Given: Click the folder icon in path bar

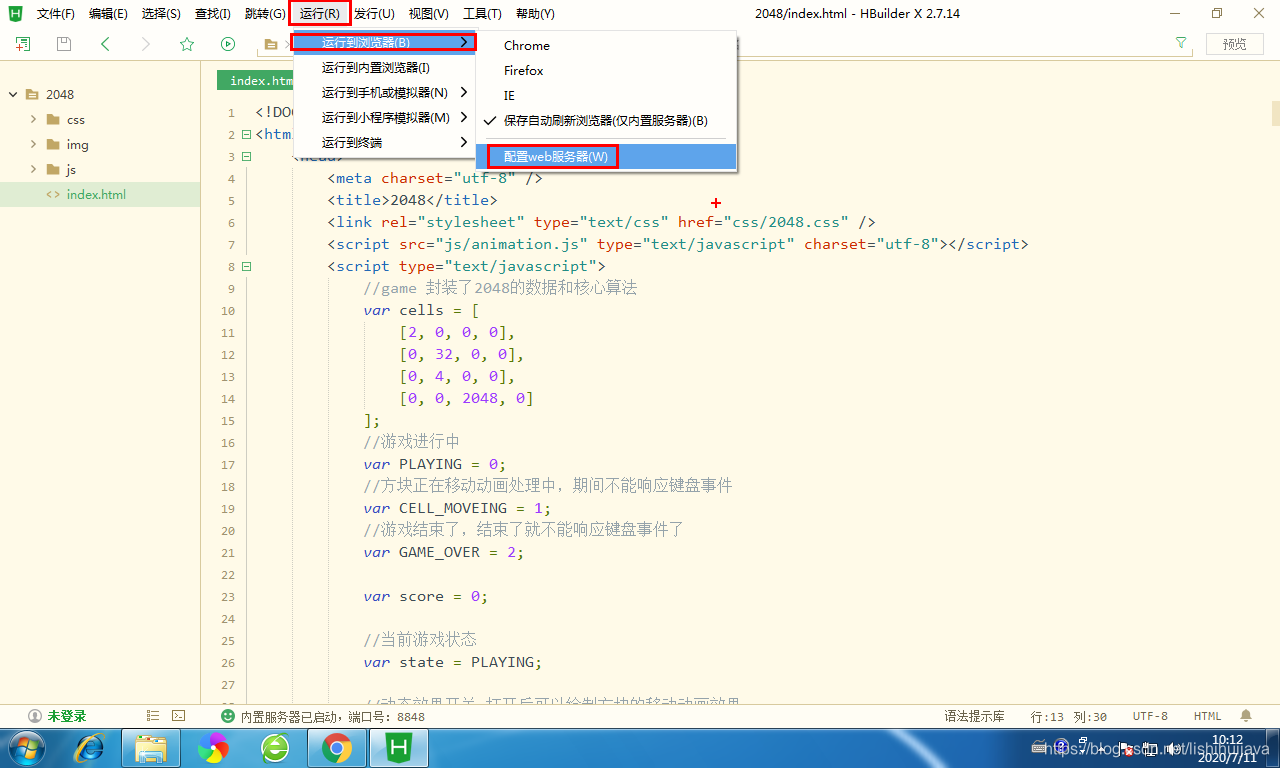Looking at the screenshot, I should pyautogui.click(x=270, y=44).
